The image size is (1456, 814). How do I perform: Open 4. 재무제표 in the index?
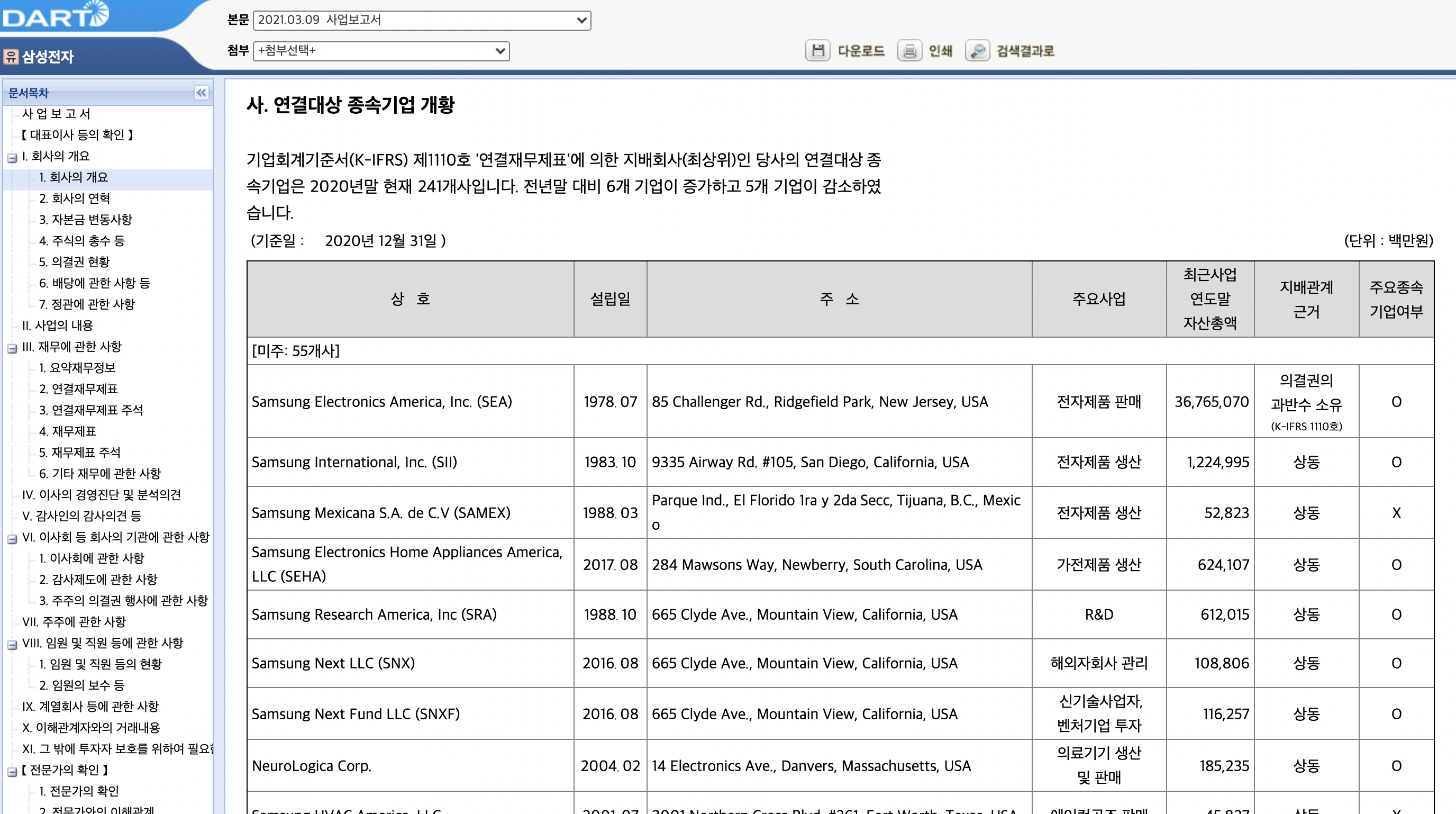point(67,431)
